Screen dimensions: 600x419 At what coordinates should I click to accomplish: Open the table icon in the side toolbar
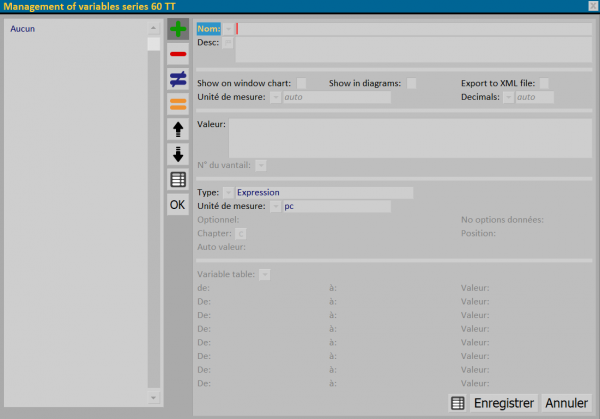pyautogui.click(x=178, y=179)
